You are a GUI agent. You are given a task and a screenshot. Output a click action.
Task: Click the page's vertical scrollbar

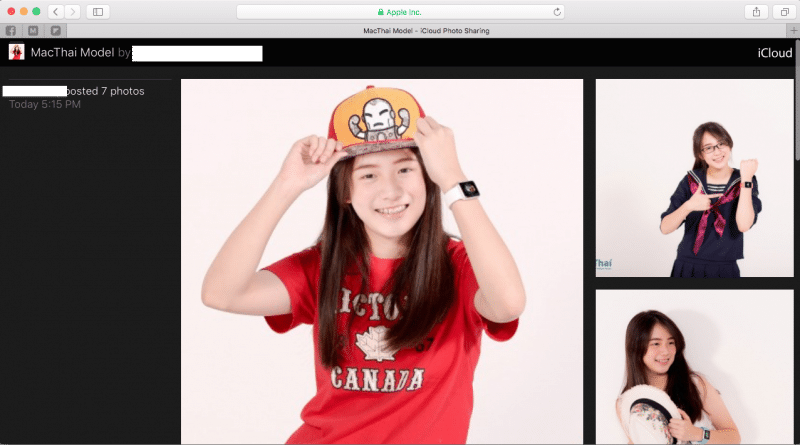[x=797, y=102]
